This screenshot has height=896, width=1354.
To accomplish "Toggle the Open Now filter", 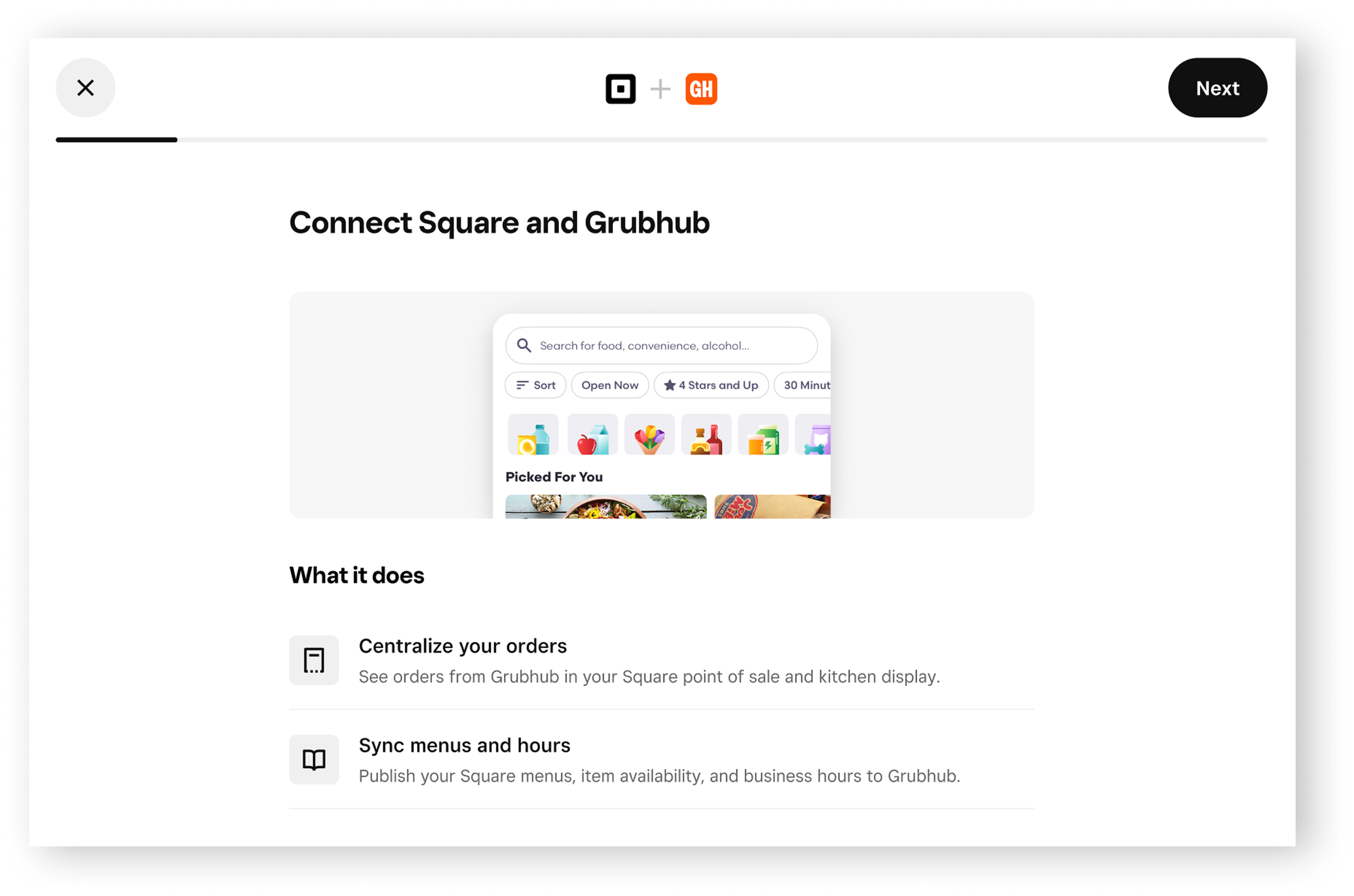I will [x=610, y=385].
